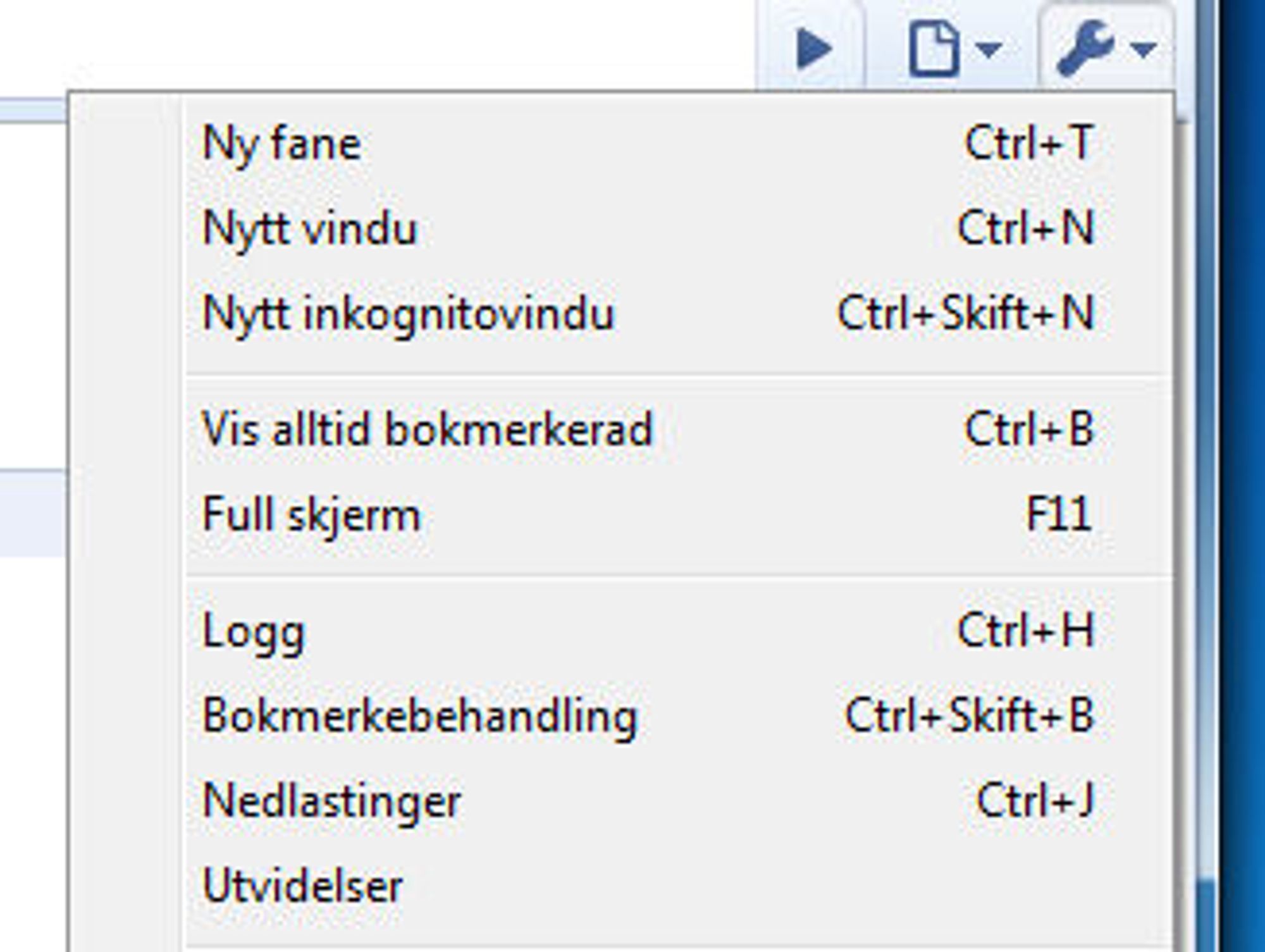
Task: Click the wrench tools icon
Action: [1085, 47]
